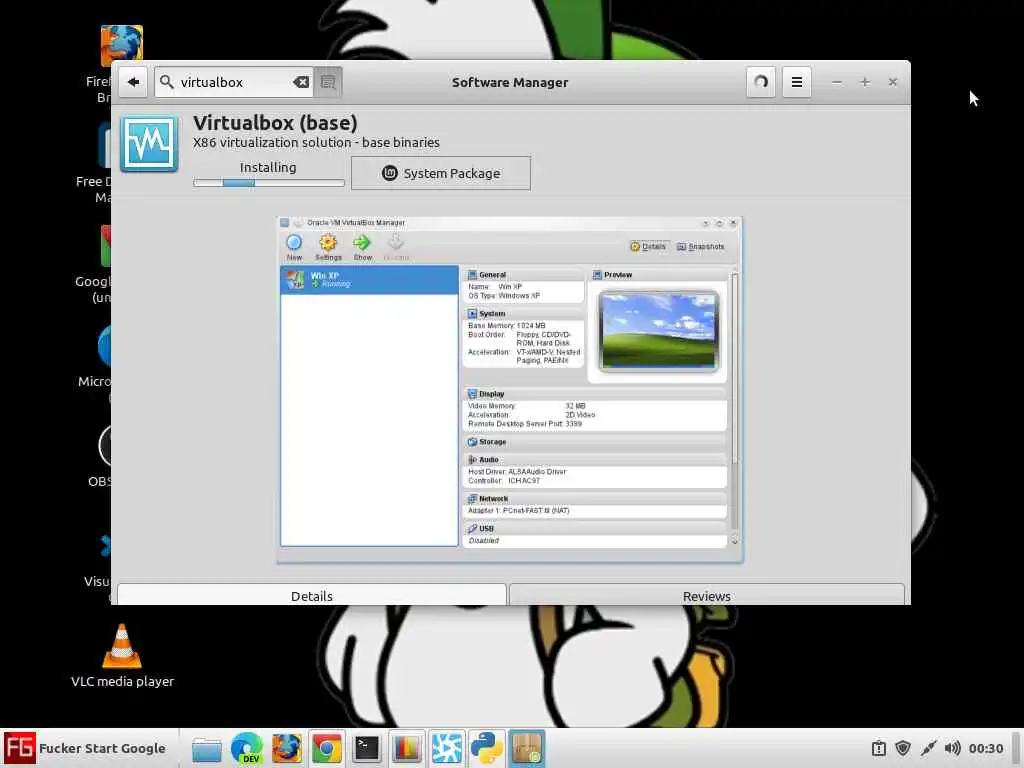Open the colorful bars app in taskbar
The height and width of the screenshot is (768, 1024).
point(406,748)
